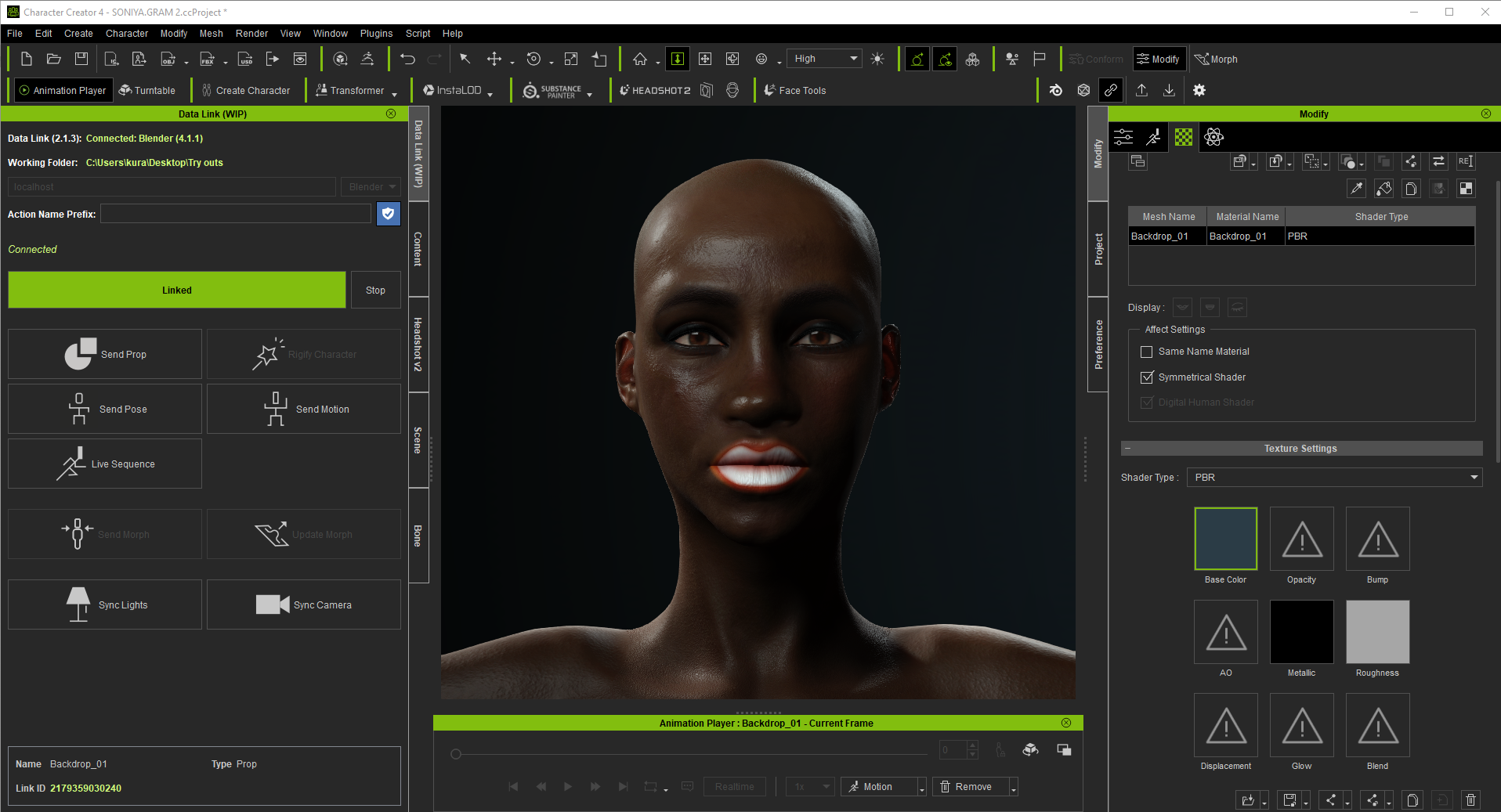The image size is (1501, 812).
Task: Click the Play button in animation player
Action: [568, 786]
